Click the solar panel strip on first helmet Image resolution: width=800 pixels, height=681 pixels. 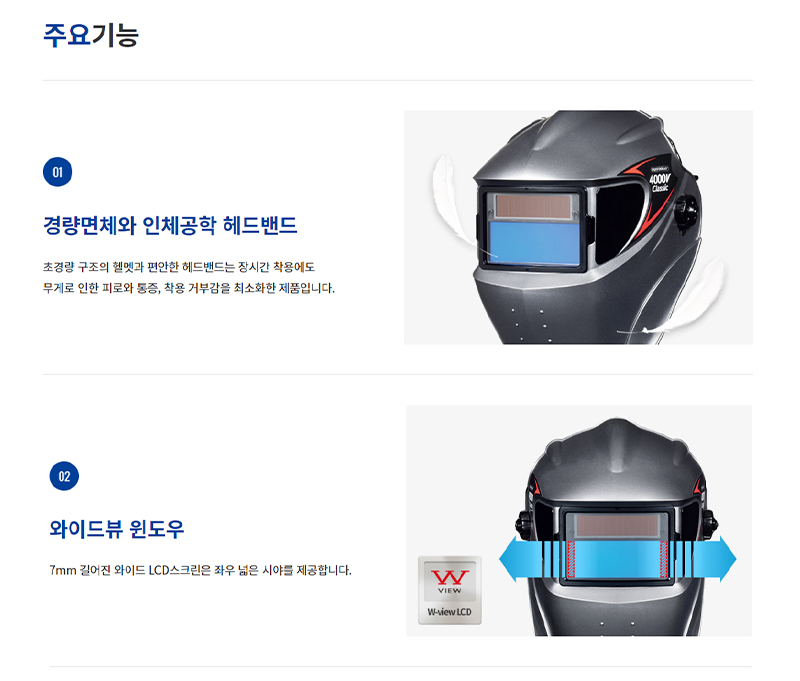tap(533, 206)
